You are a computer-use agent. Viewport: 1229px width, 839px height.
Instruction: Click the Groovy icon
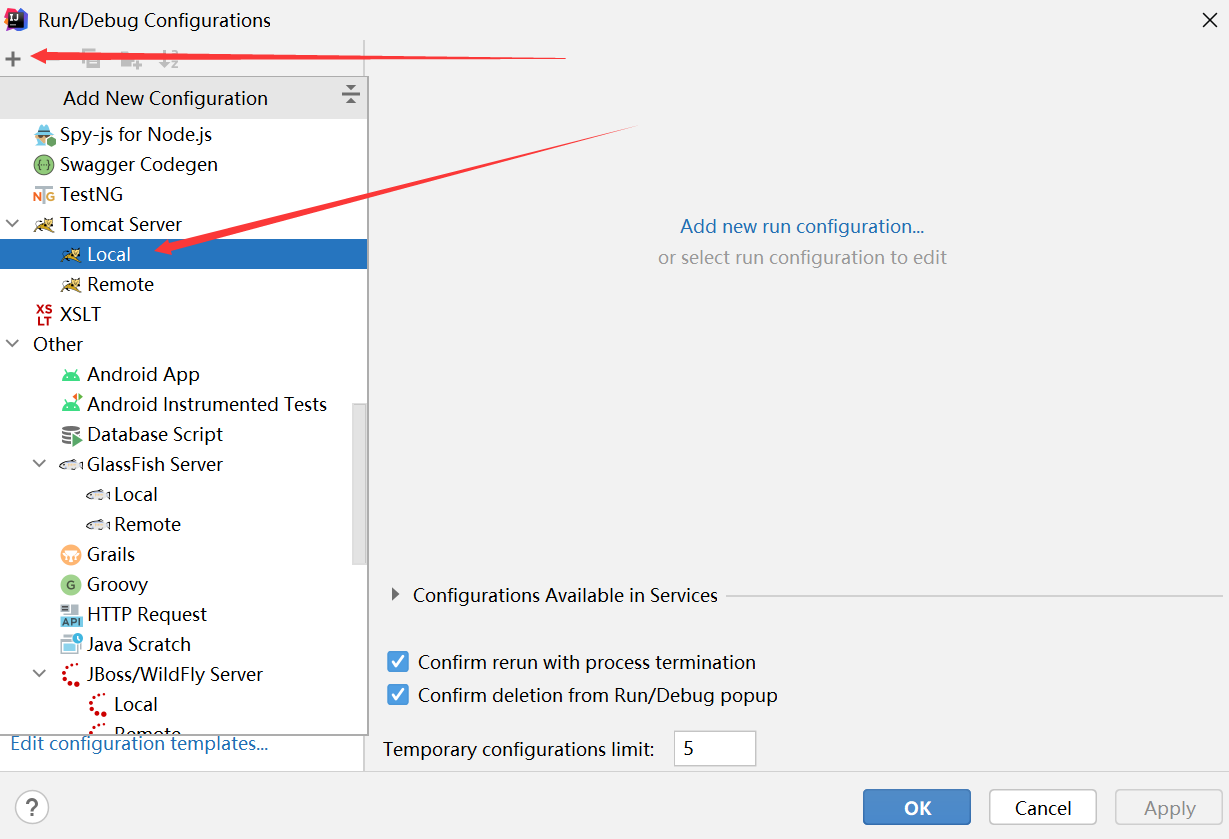point(71,585)
